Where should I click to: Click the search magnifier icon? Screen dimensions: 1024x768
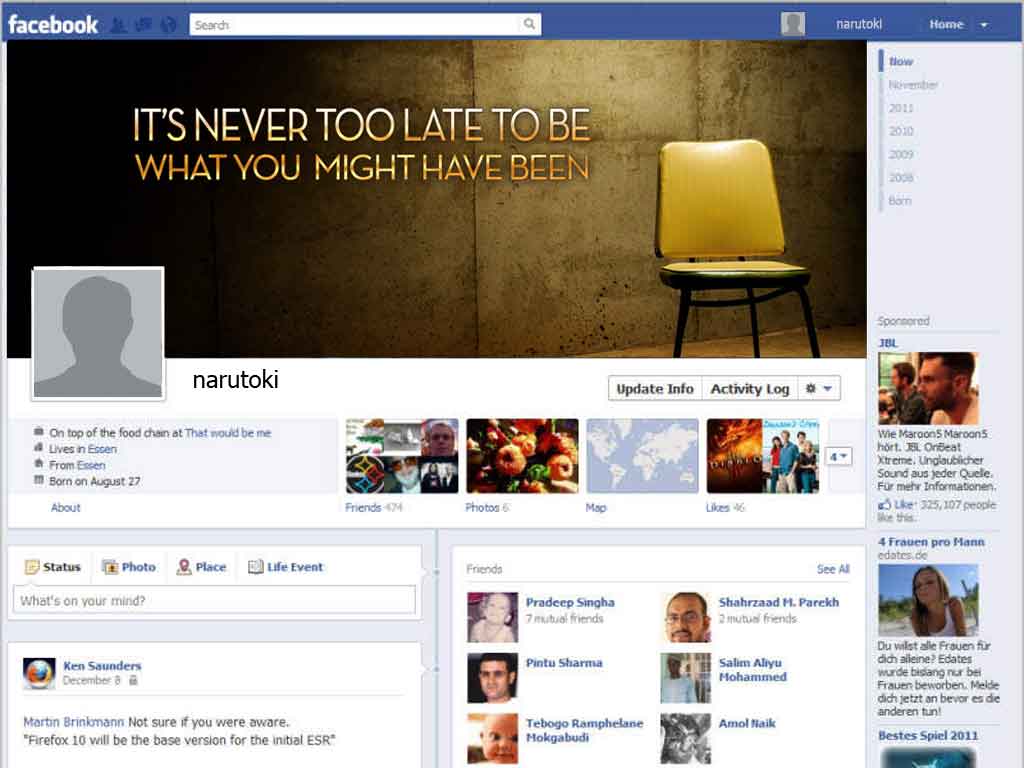[x=529, y=24]
